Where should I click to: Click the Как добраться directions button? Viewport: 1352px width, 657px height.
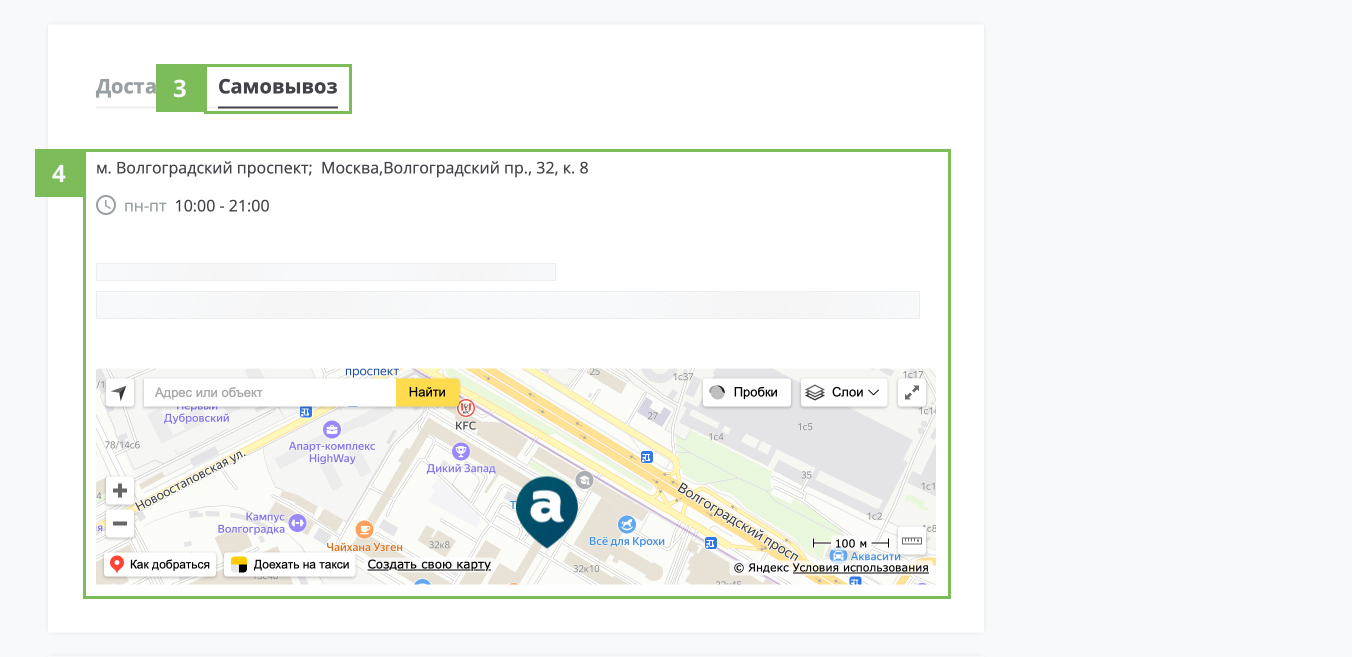159,565
